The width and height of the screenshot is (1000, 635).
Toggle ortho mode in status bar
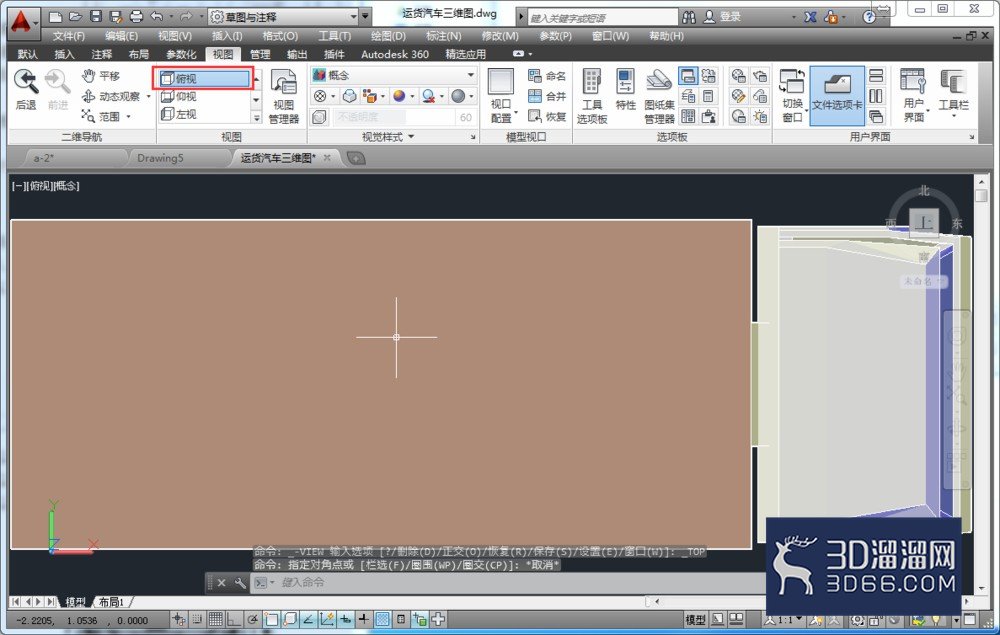(233, 618)
